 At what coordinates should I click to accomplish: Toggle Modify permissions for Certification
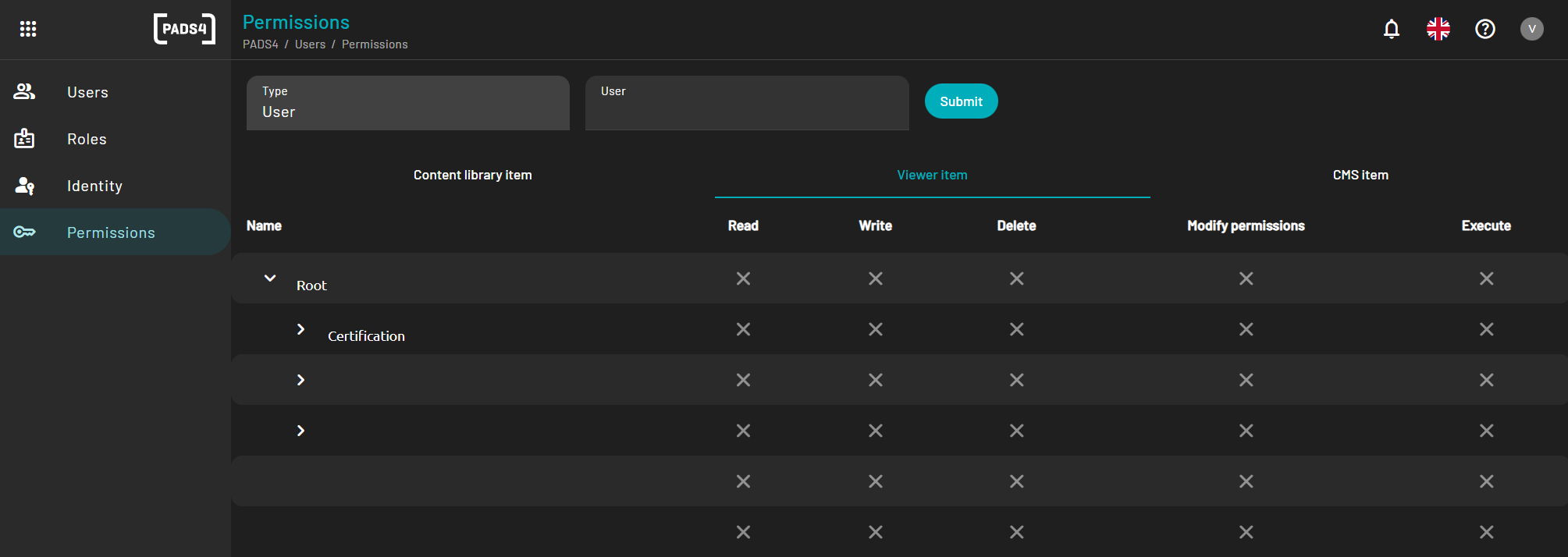point(1246,329)
